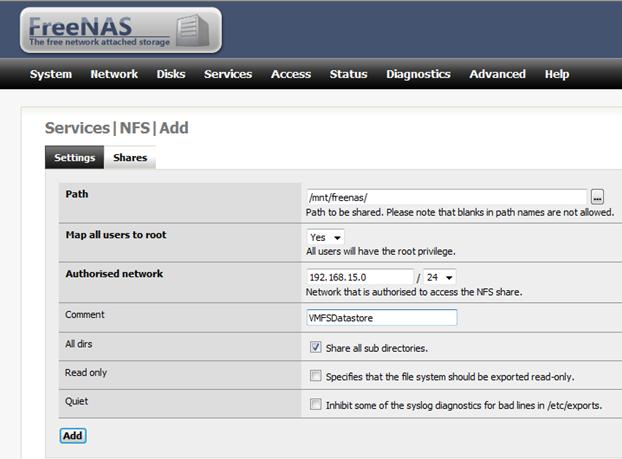This screenshot has height=459, width=622.
Task: Enable Share all sub directories checkbox
Action: click(x=316, y=348)
